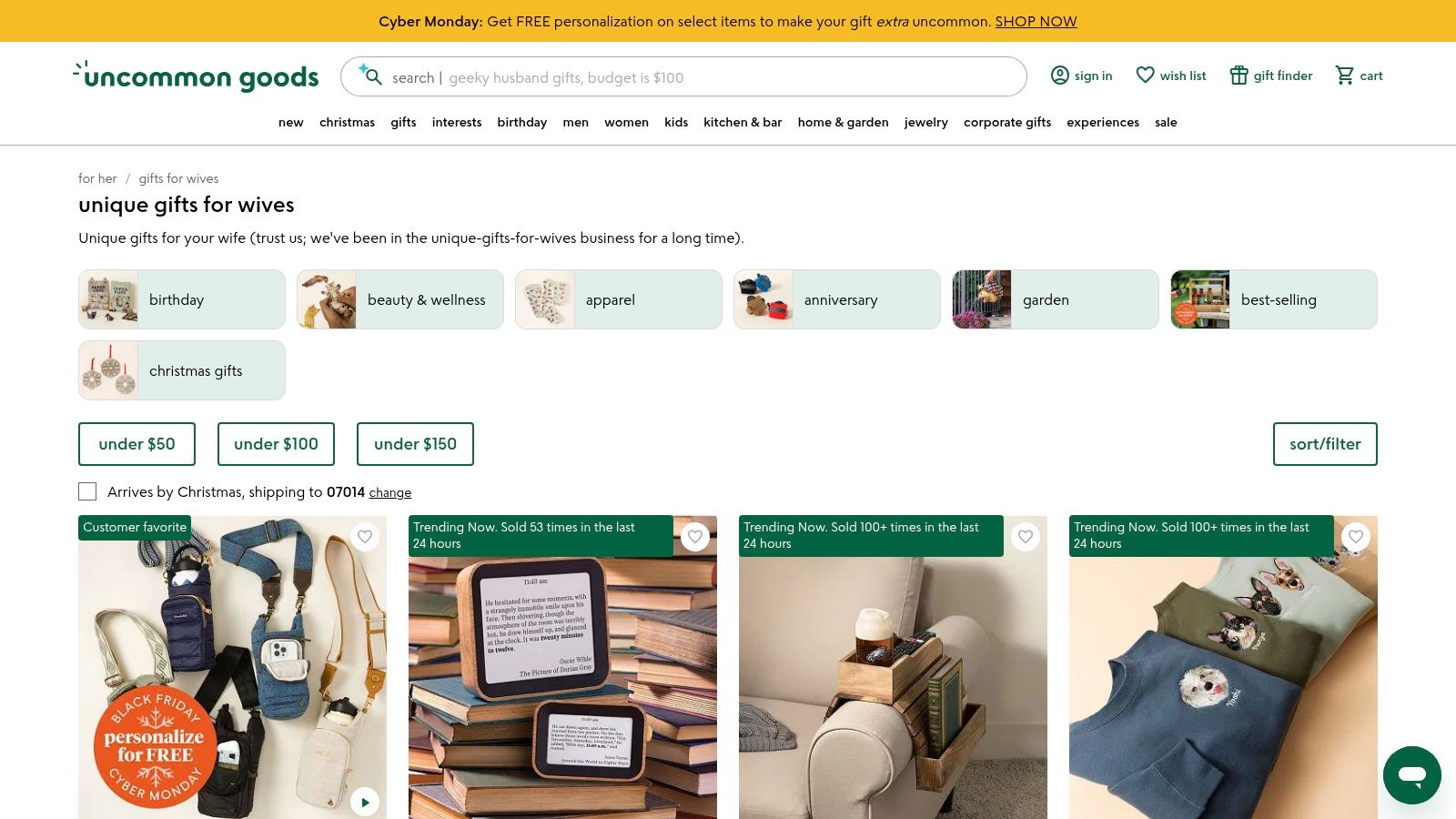Open the christmas navigation menu
Image resolution: width=1456 pixels, height=819 pixels.
(x=347, y=122)
